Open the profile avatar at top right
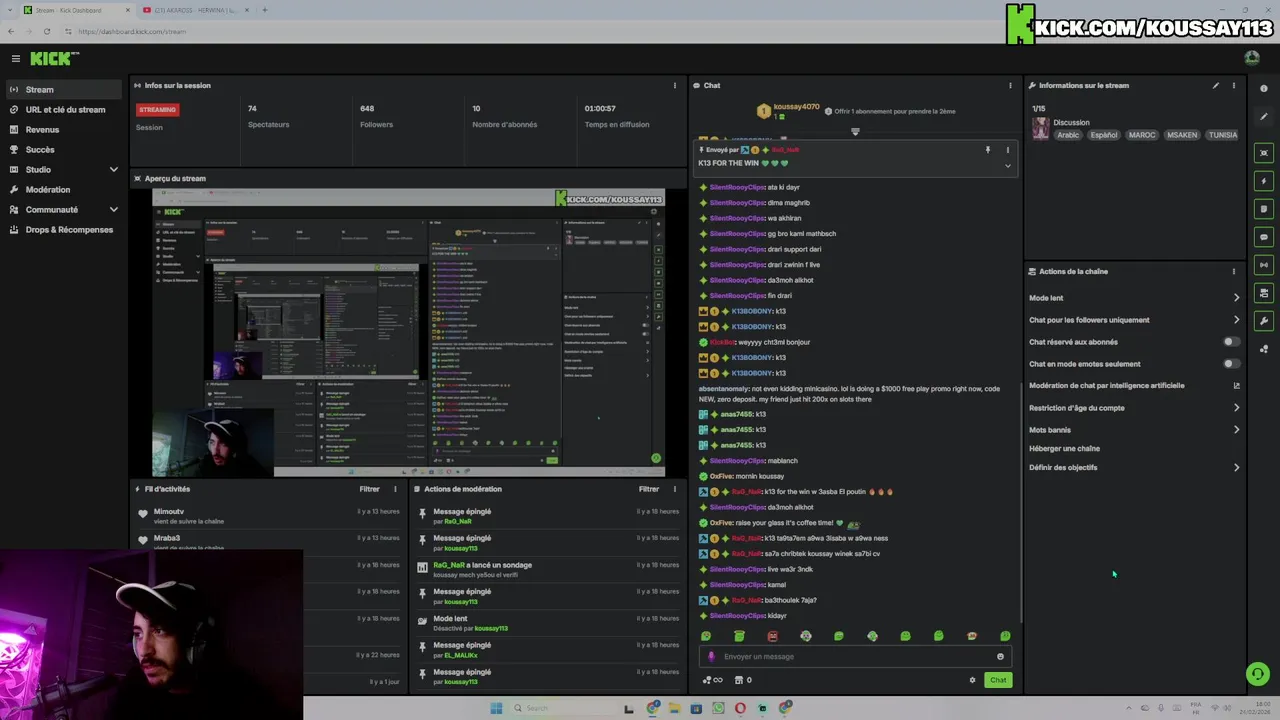 [1252, 58]
